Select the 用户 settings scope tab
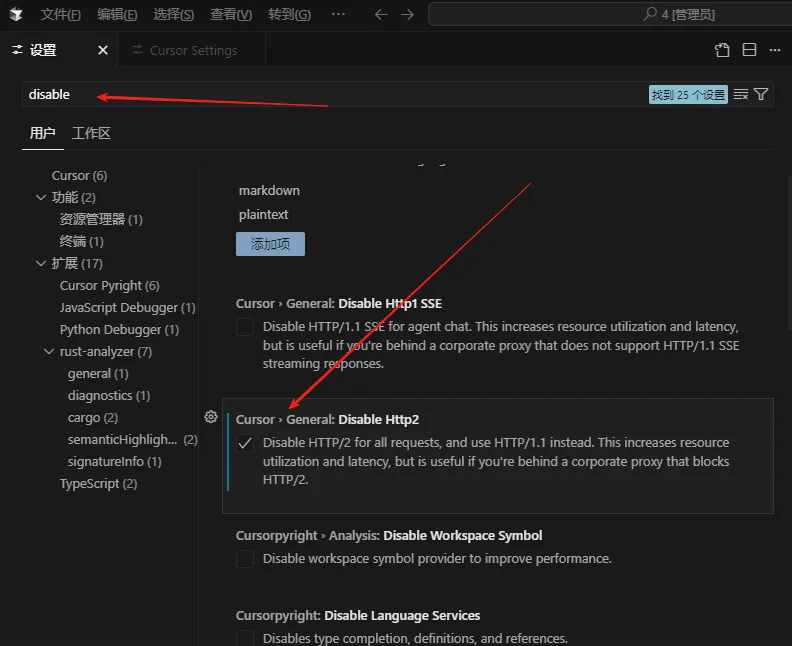792x646 pixels. tap(42, 133)
